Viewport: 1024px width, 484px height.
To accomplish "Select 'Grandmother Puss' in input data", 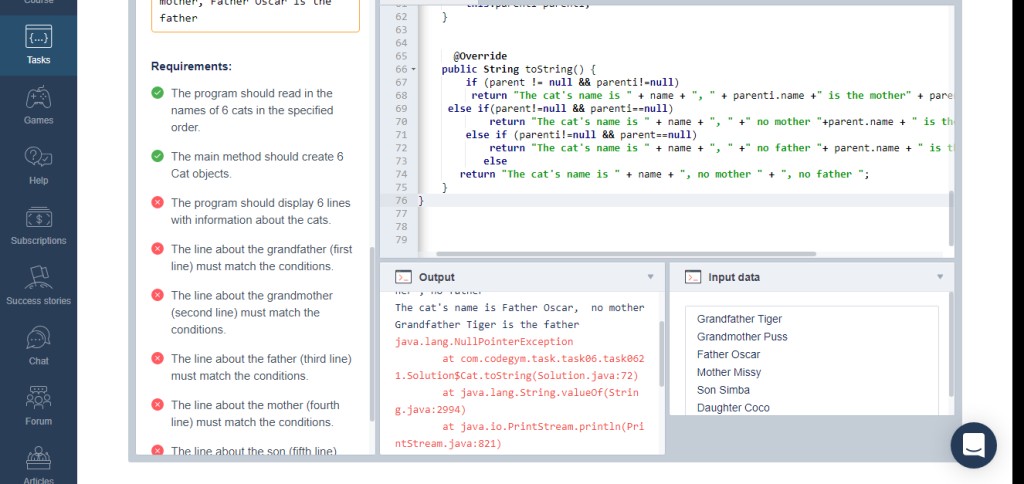I will click(742, 336).
